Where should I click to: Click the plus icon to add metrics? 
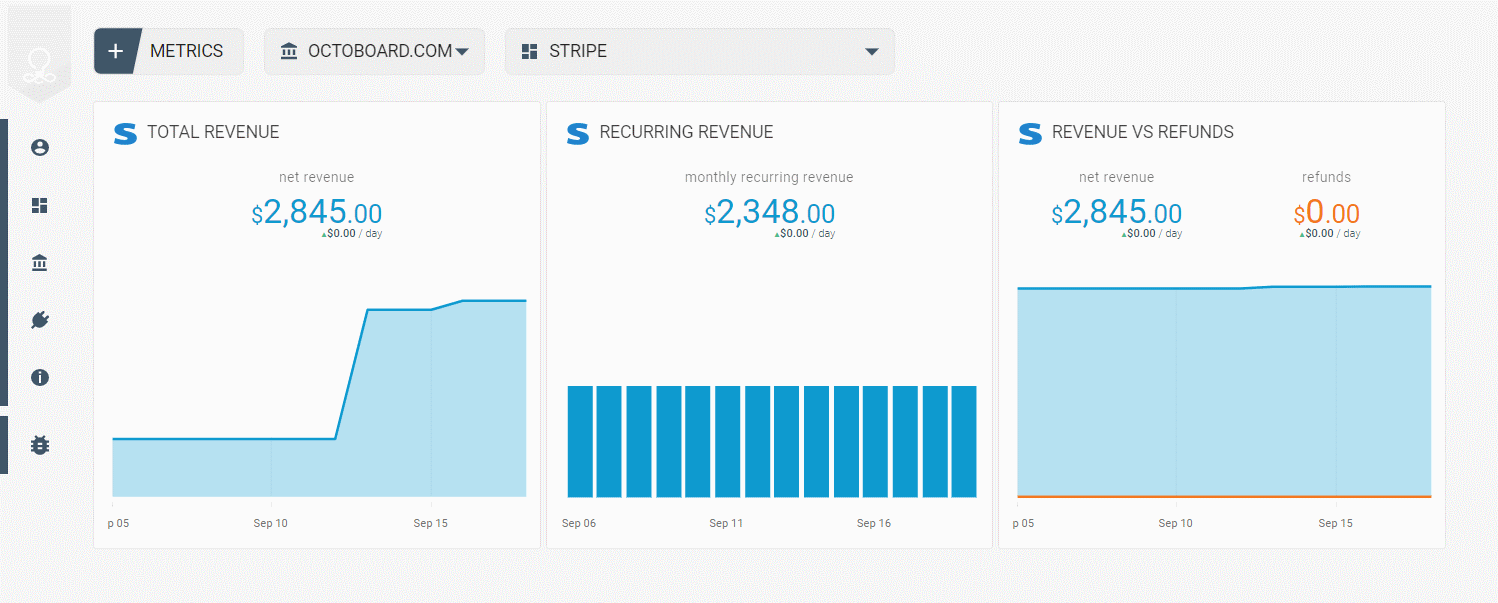click(116, 51)
